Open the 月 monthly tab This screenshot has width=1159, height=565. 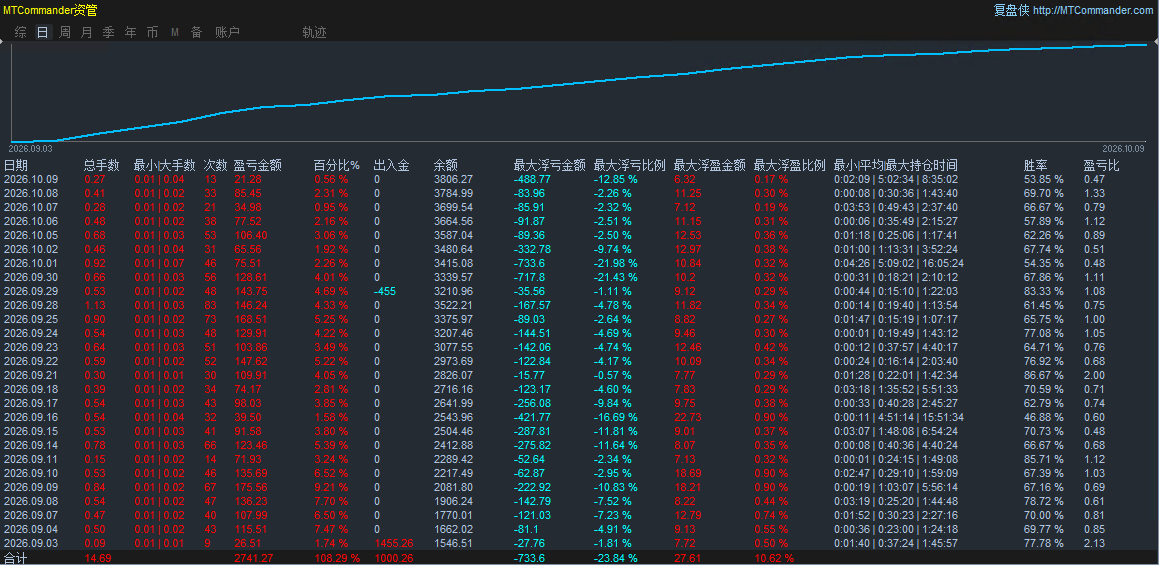point(87,32)
